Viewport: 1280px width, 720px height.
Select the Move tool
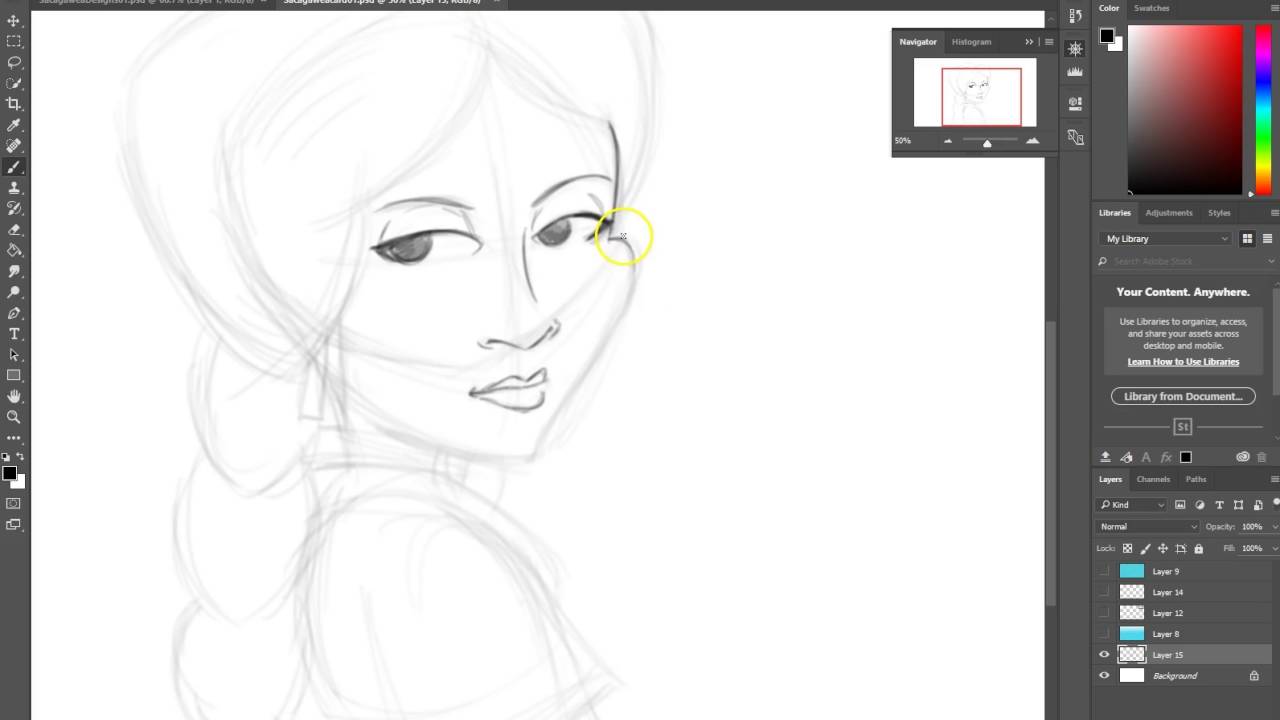14,20
